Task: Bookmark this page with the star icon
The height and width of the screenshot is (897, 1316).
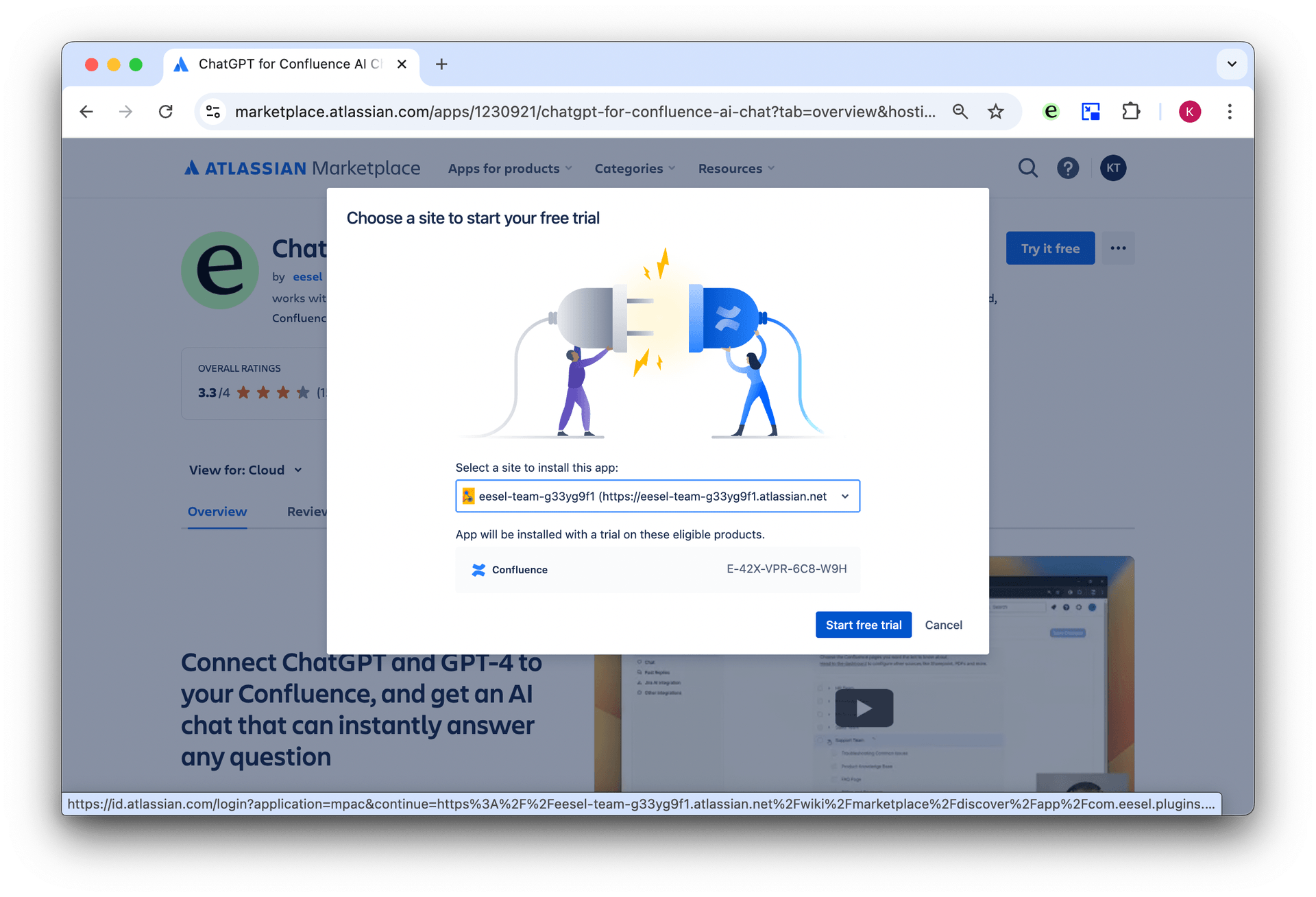Action: tap(996, 112)
